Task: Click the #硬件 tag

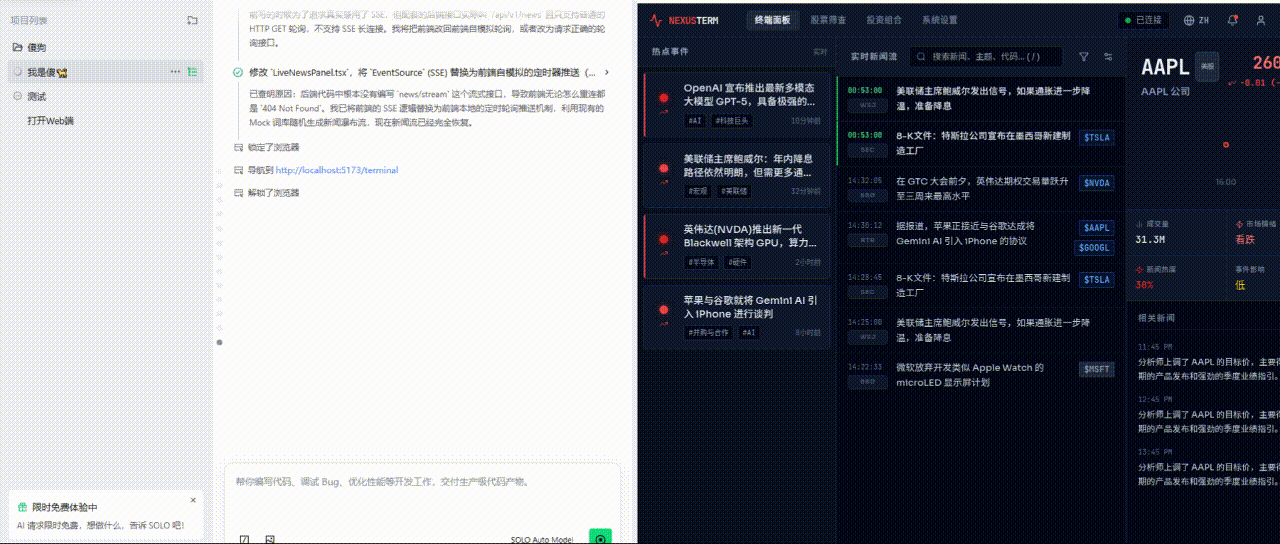Action: click(x=739, y=262)
